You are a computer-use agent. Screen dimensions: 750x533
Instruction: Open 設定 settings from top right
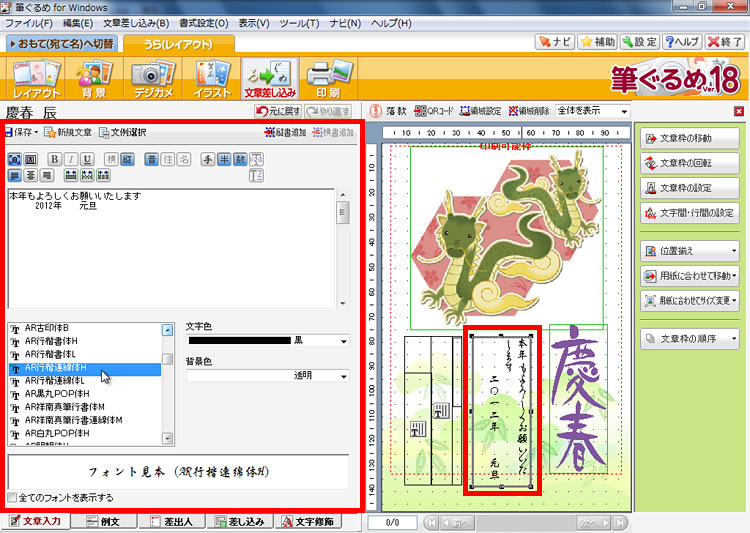[x=640, y=42]
